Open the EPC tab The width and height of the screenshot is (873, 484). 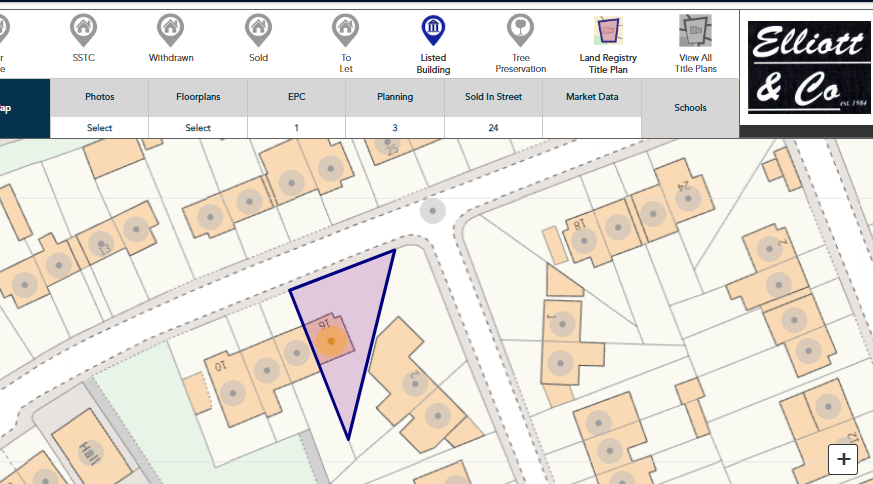[296, 98]
